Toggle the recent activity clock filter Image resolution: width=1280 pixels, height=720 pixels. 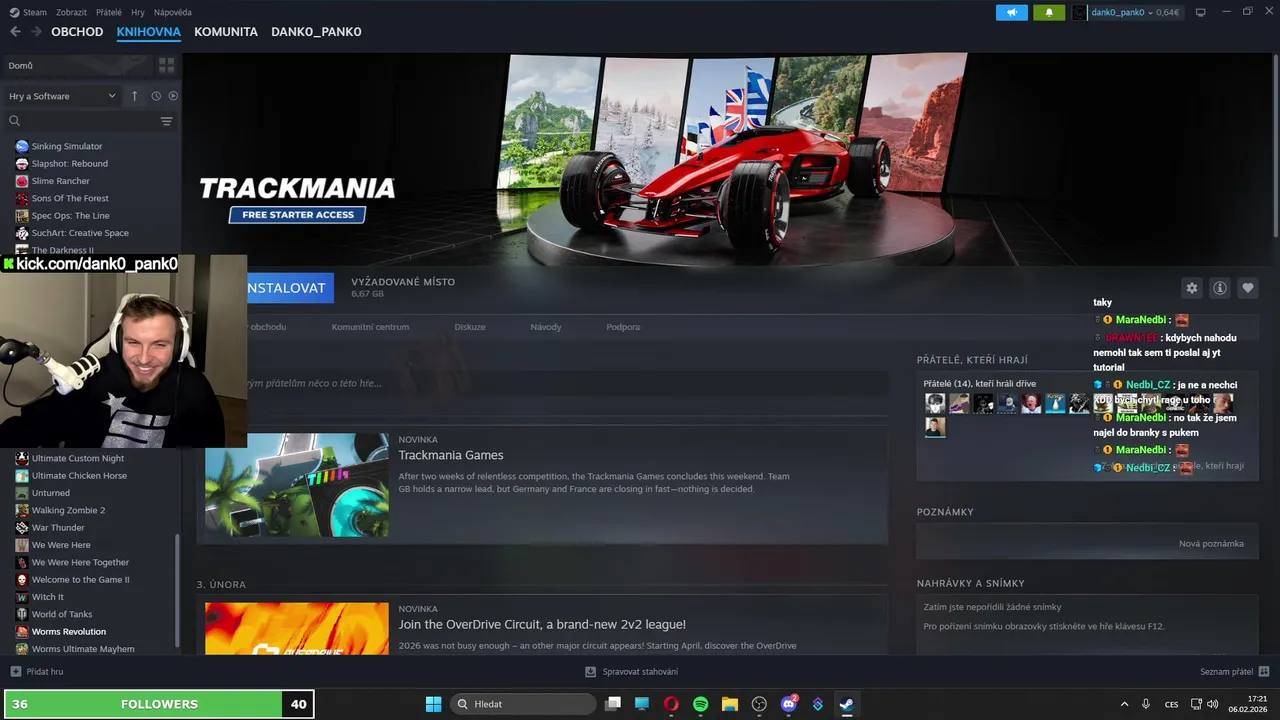tap(156, 96)
